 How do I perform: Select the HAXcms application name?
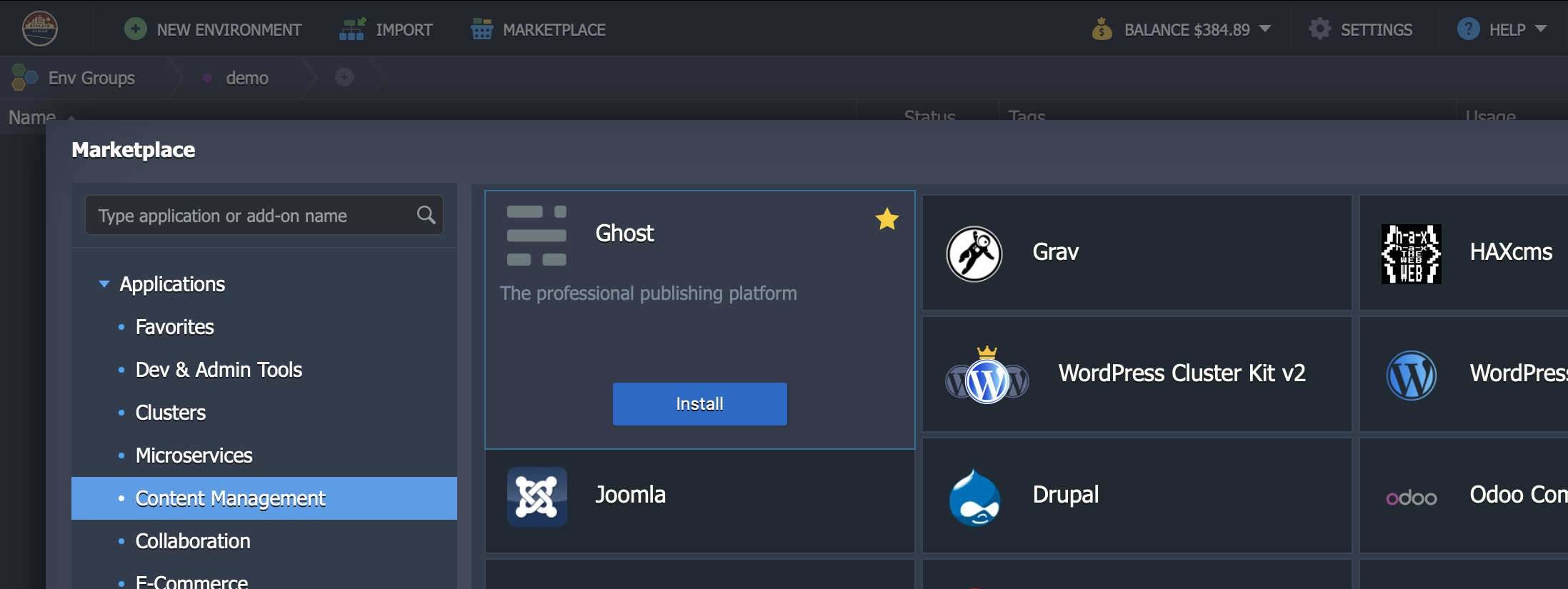[1511, 252]
